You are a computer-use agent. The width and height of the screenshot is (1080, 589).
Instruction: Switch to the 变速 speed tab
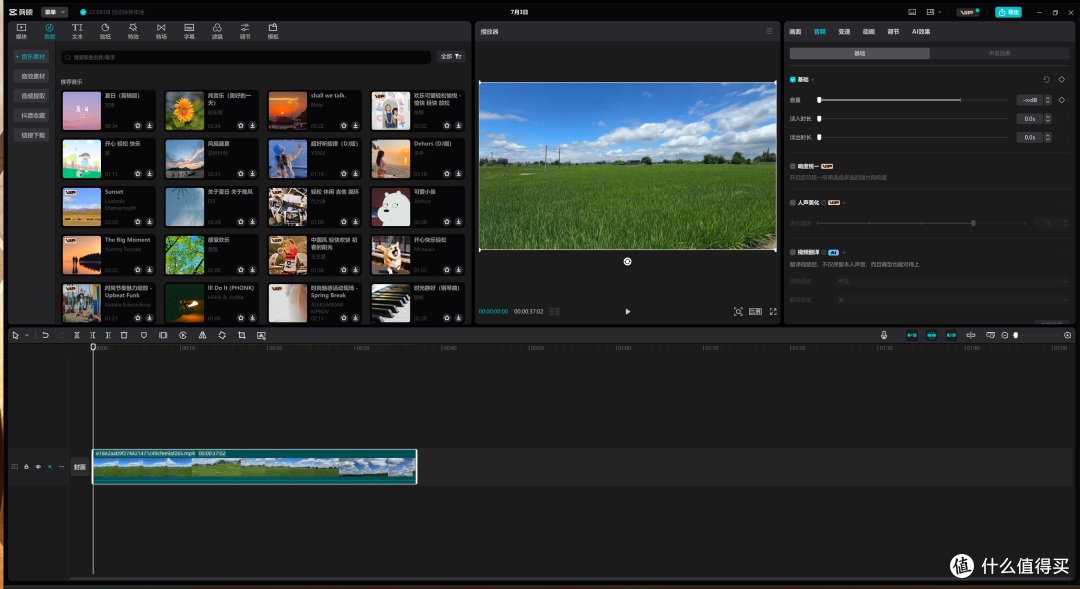[x=844, y=32]
